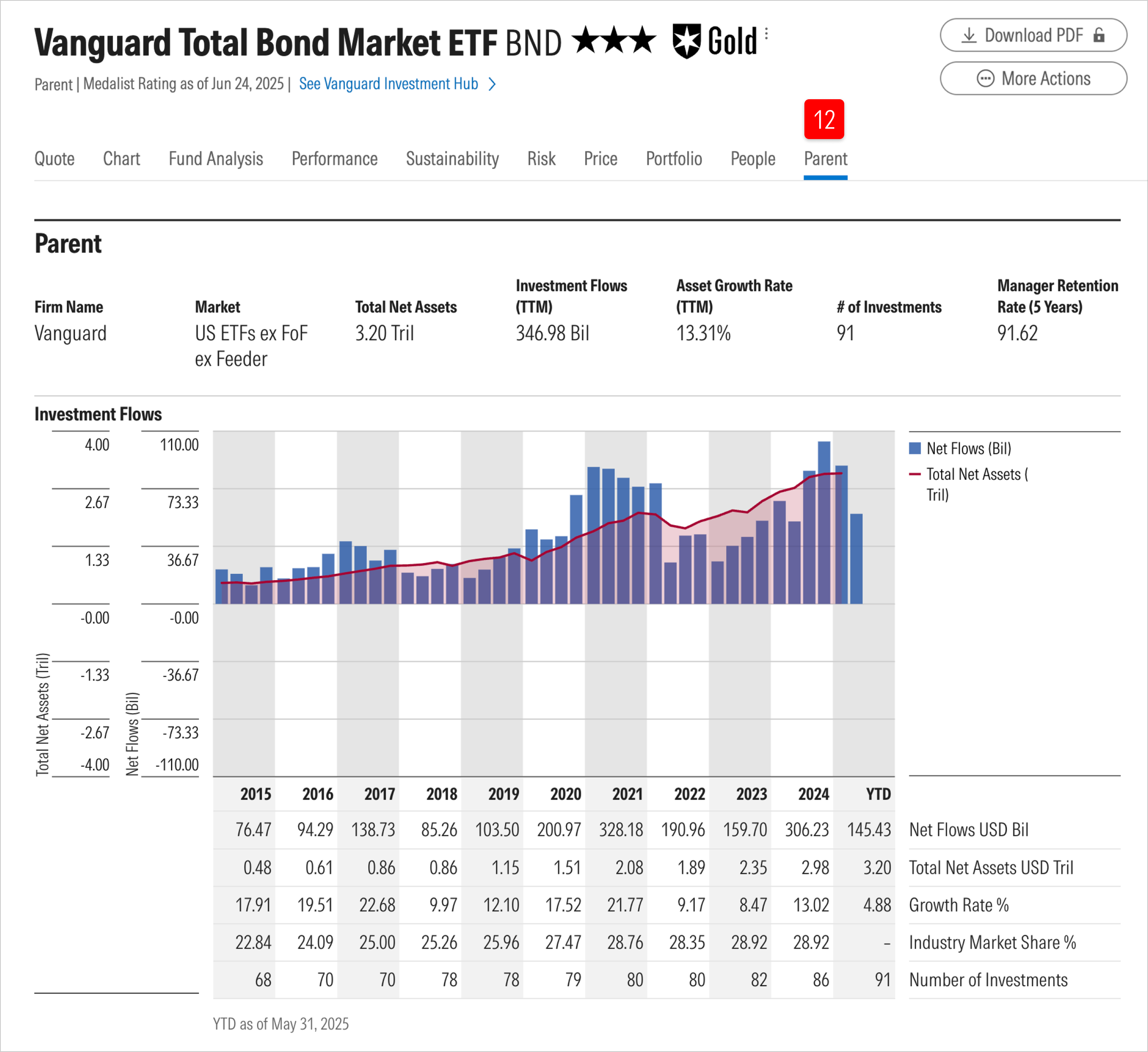Screen dimensions: 1148x1052
Task: Click the Medalist Rating as of Jun 24, 2025 text
Action: (183, 84)
